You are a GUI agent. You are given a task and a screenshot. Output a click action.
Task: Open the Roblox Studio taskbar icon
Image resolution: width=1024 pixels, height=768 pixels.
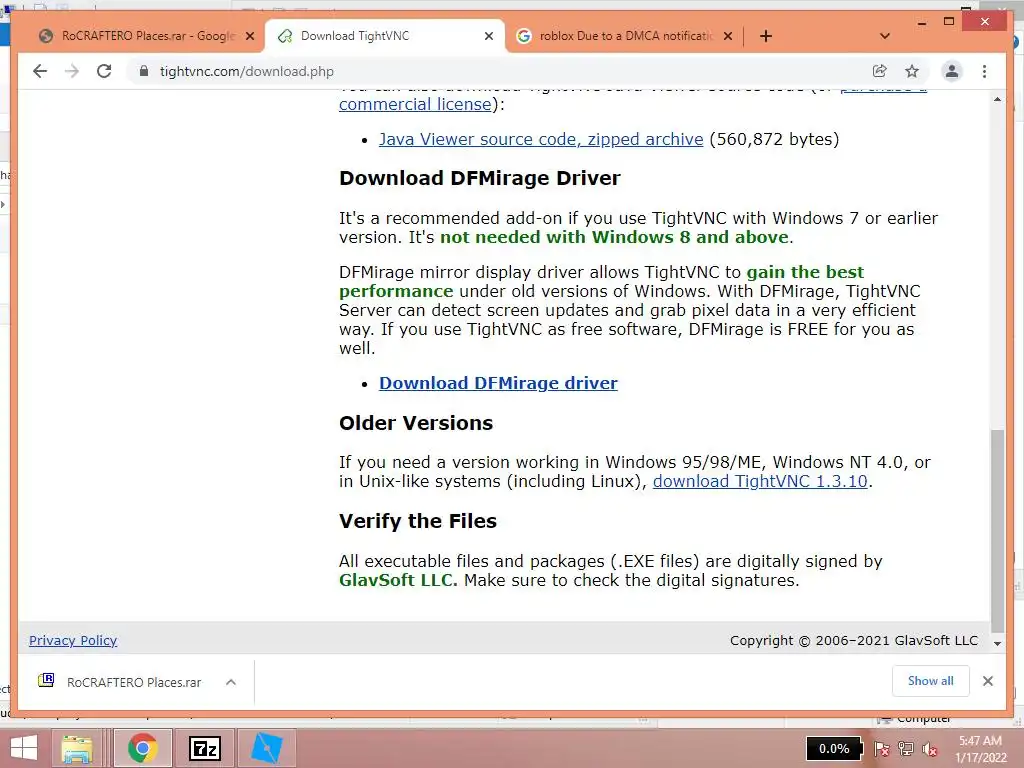266,748
